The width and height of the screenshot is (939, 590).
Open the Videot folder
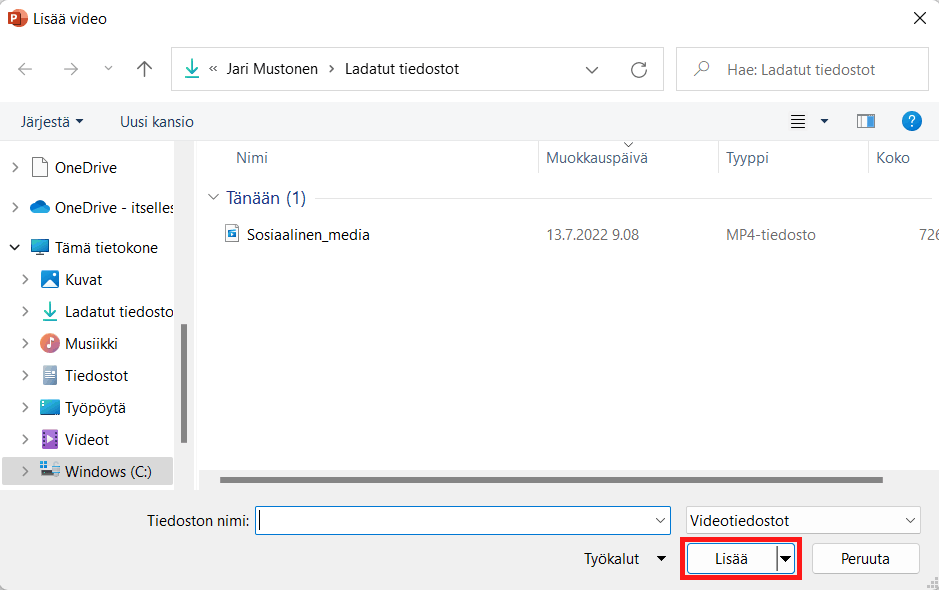coord(87,440)
